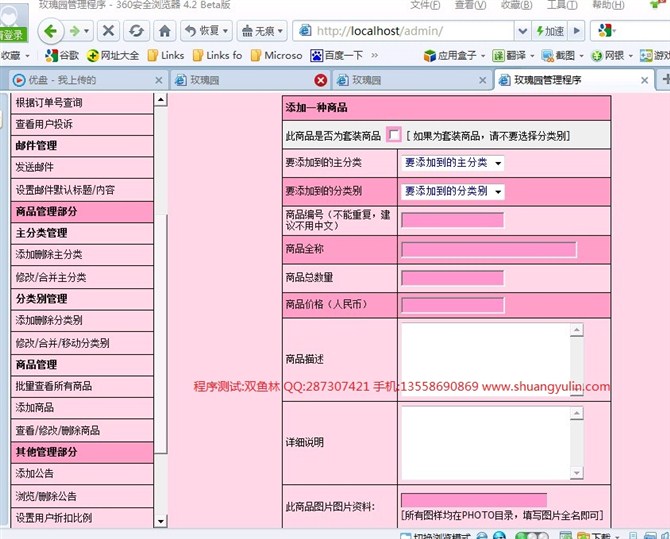Close the second 玫瑰园 tab with red X
This screenshot has width=670, height=539.
pos(320,80)
